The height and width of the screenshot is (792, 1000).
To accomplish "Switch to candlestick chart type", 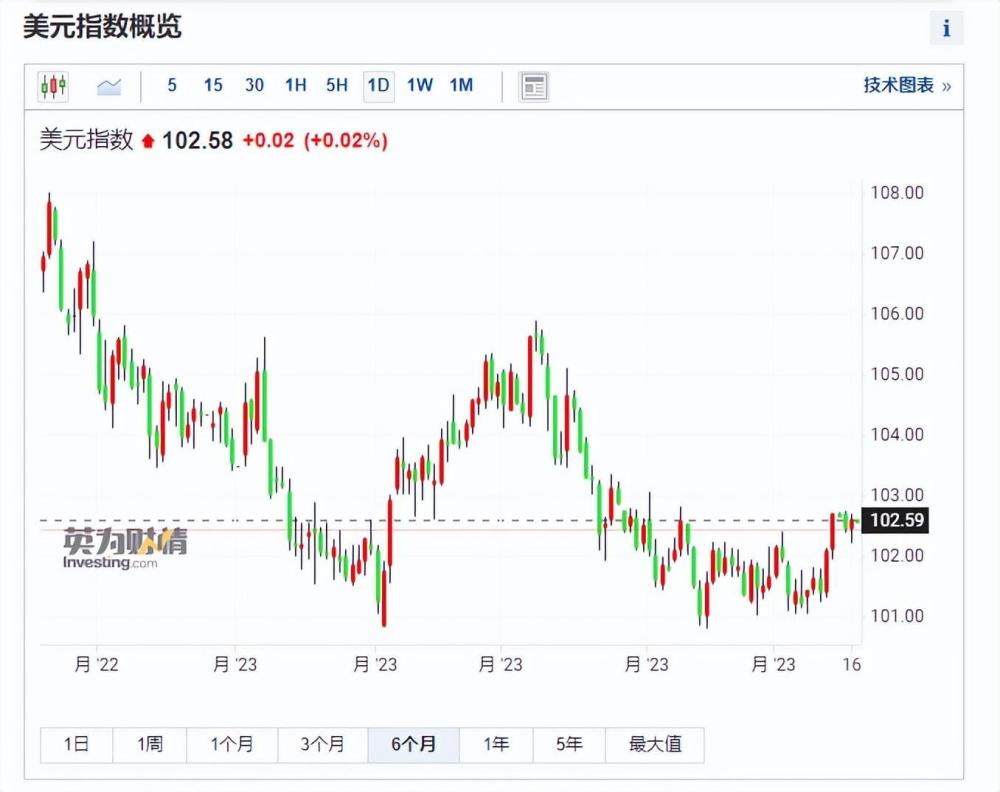I will click(53, 86).
